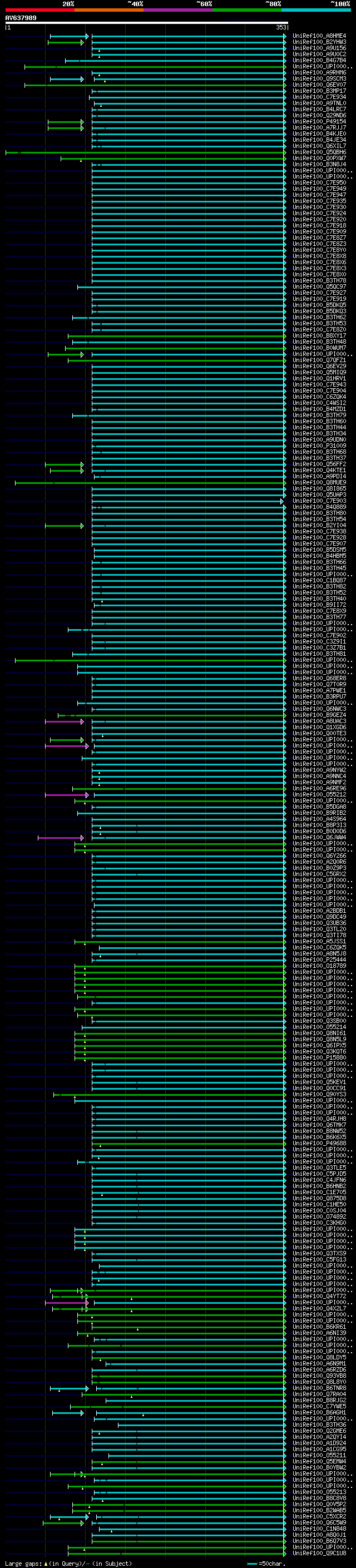
Task: Select hit label UniRef100_C7E934
Action: point(319,97)
